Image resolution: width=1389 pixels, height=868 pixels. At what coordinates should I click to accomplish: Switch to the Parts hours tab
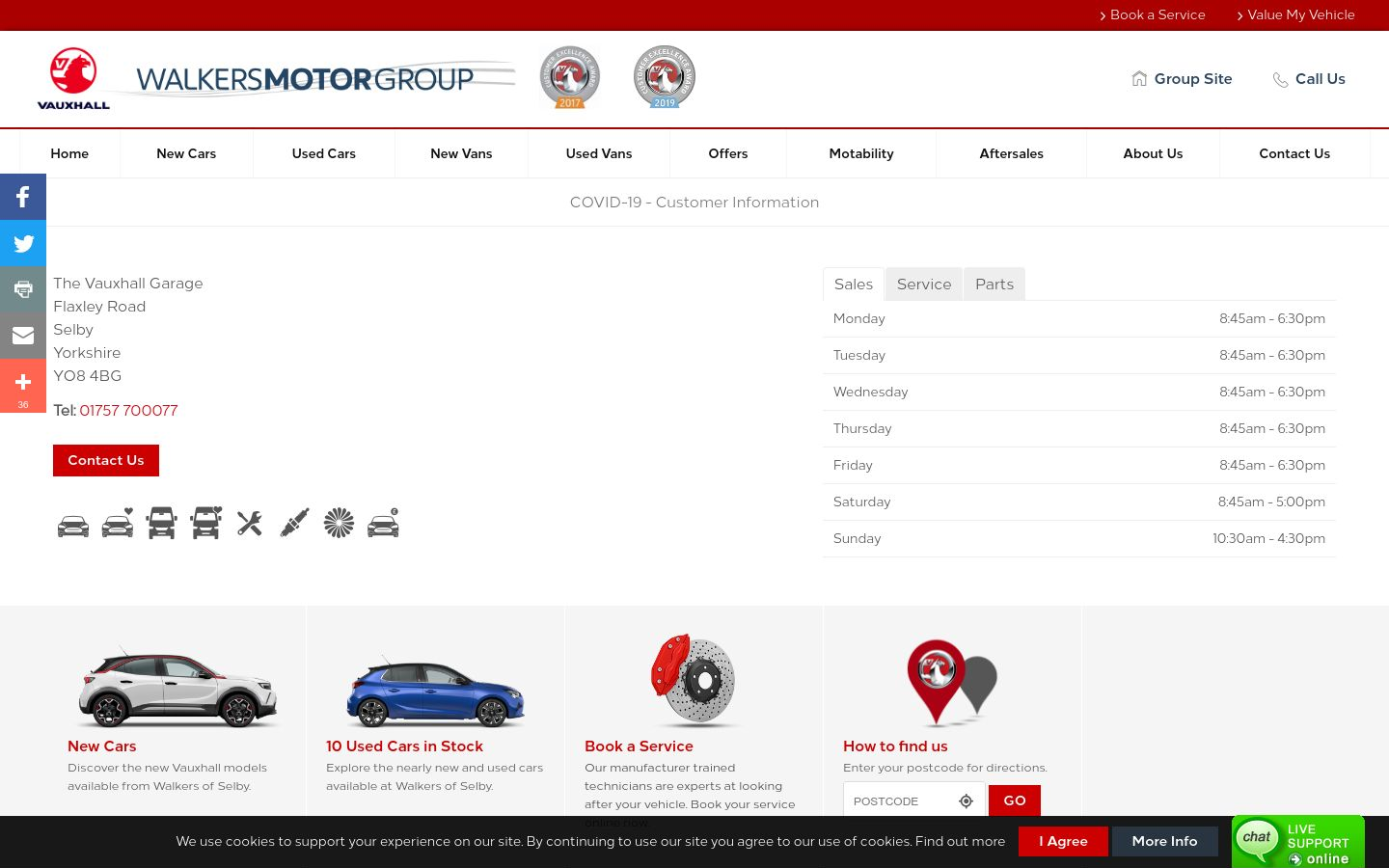994,284
